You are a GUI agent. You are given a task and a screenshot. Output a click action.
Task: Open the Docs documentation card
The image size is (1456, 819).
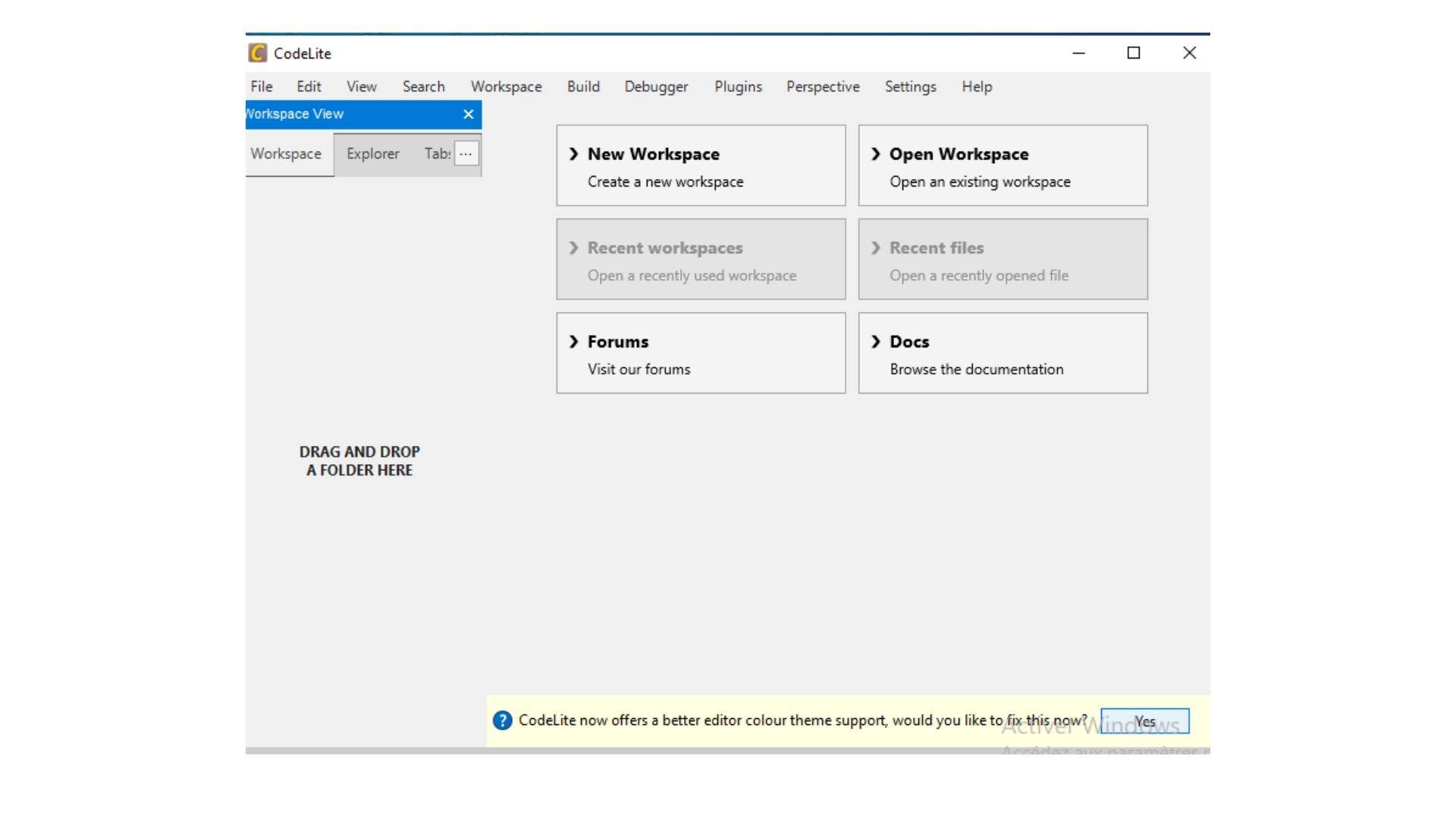click(1003, 353)
